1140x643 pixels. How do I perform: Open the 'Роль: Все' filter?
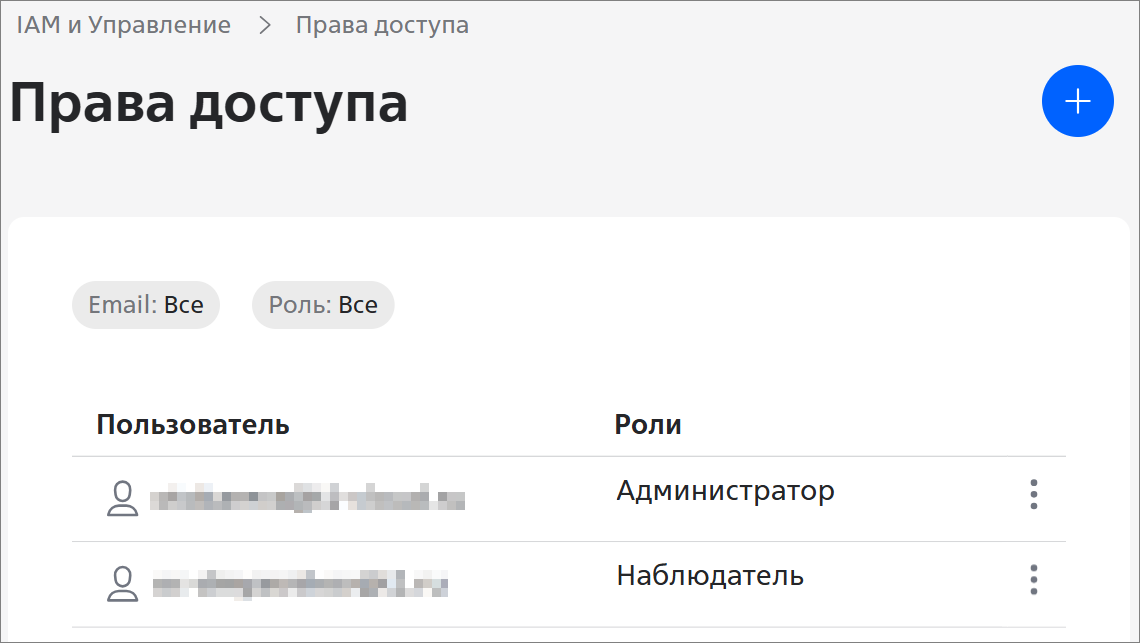pos(323,305)
